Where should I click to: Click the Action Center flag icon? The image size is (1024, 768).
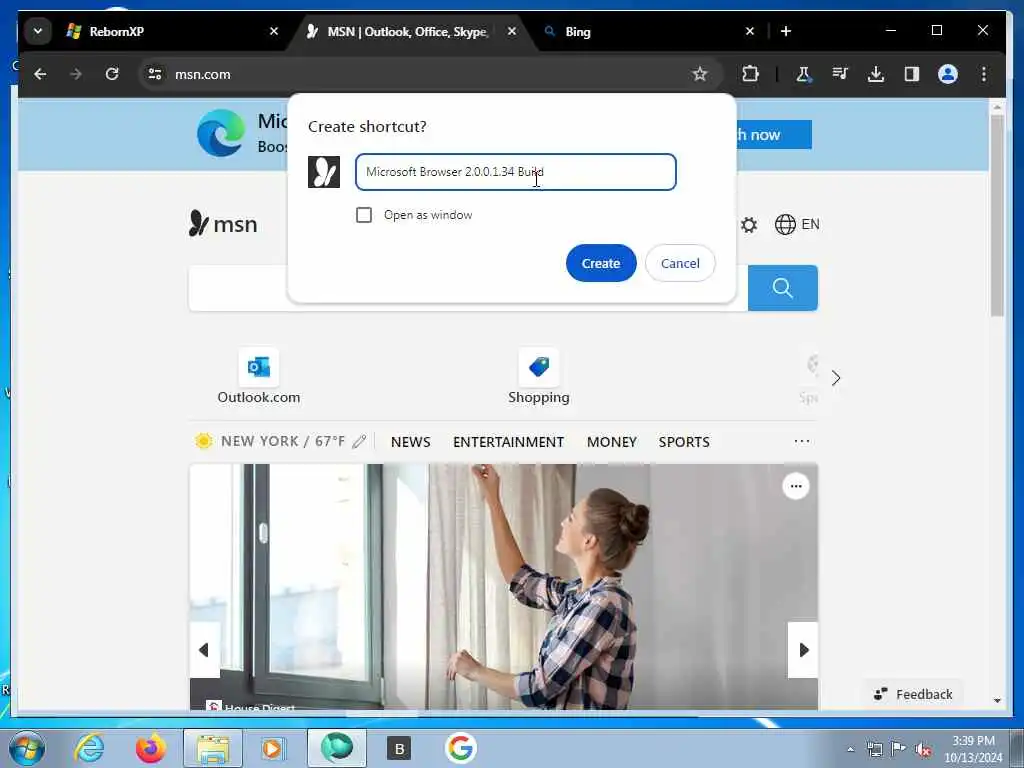898,749
